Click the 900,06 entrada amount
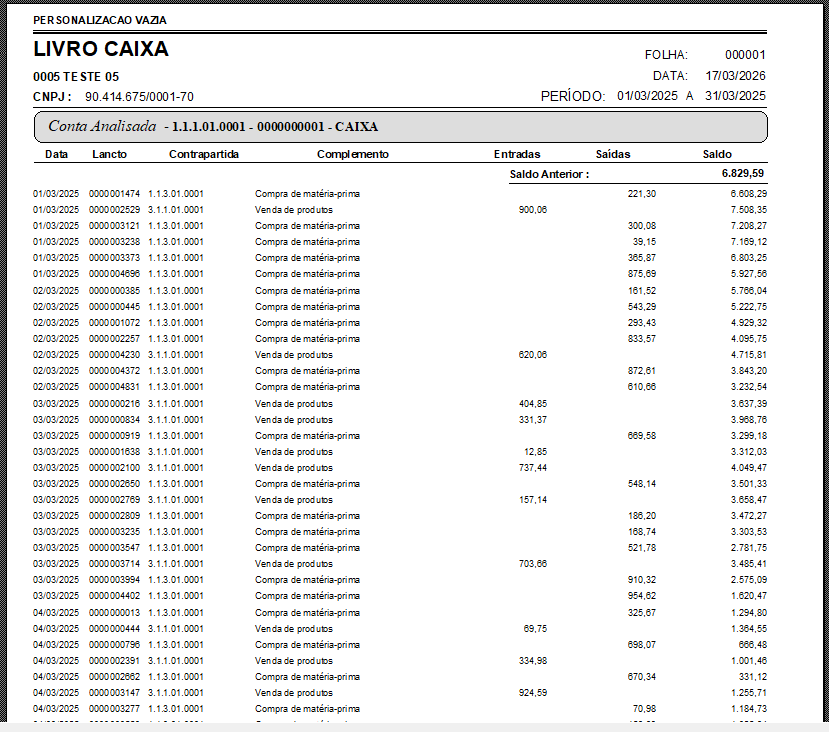 [x=532, y=210]
